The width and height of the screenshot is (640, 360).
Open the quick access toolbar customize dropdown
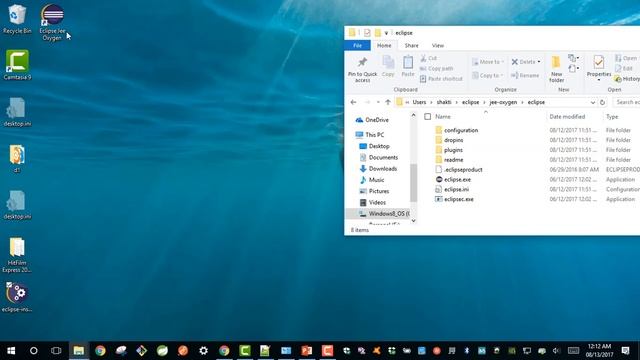coord(386,33)
